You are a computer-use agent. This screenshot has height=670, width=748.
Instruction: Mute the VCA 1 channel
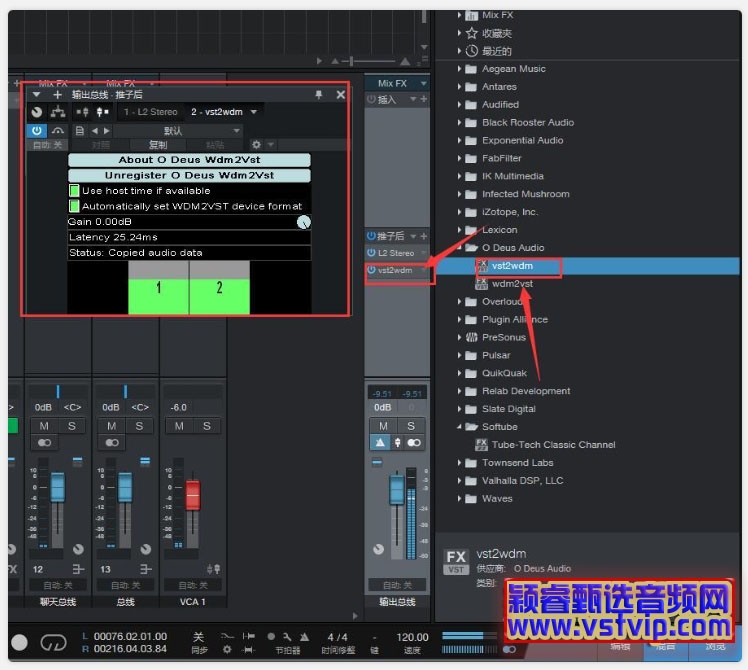179,426
